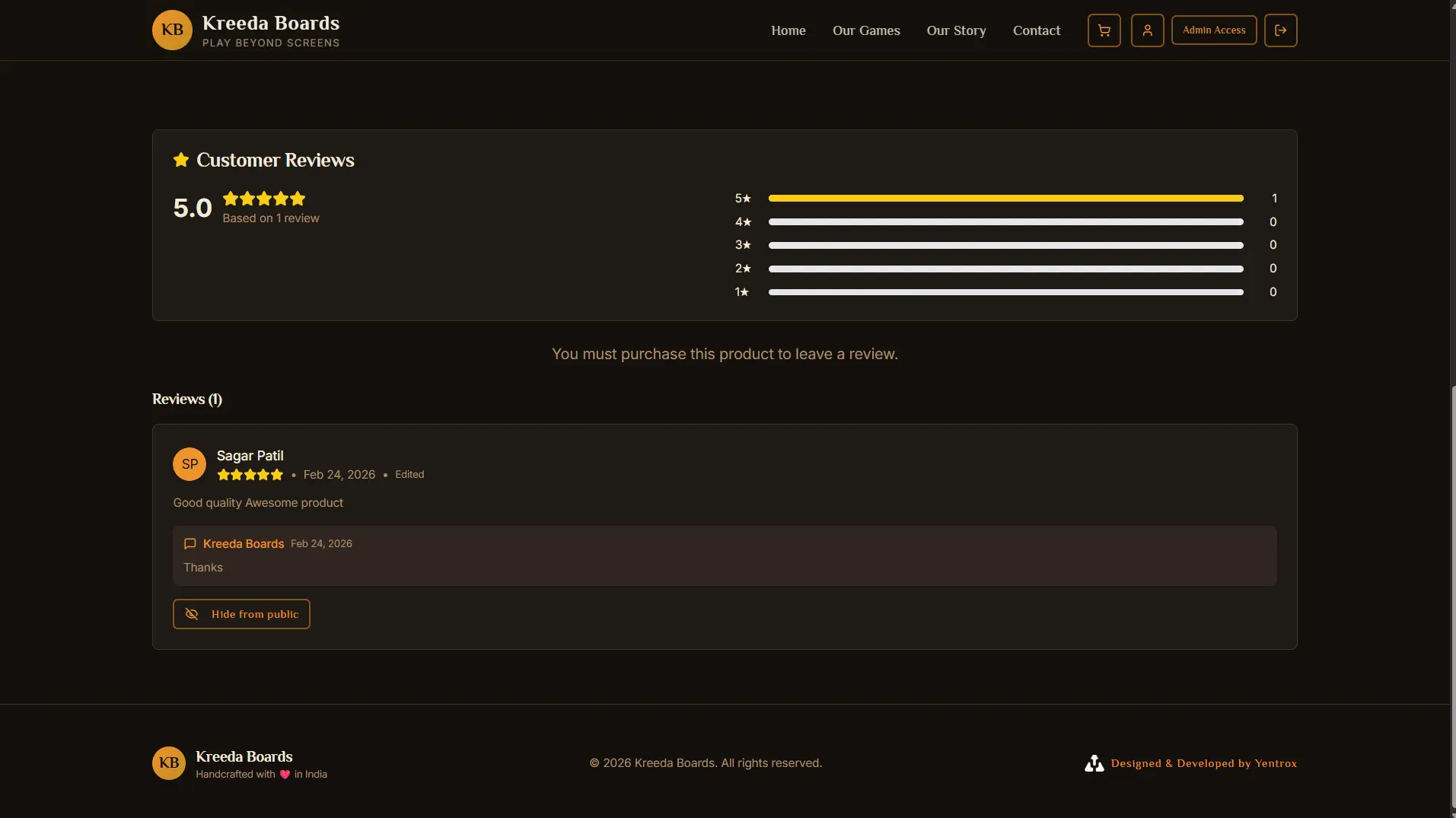Click the Admin Access button
1456x818 pixels.
point(1213,30)
